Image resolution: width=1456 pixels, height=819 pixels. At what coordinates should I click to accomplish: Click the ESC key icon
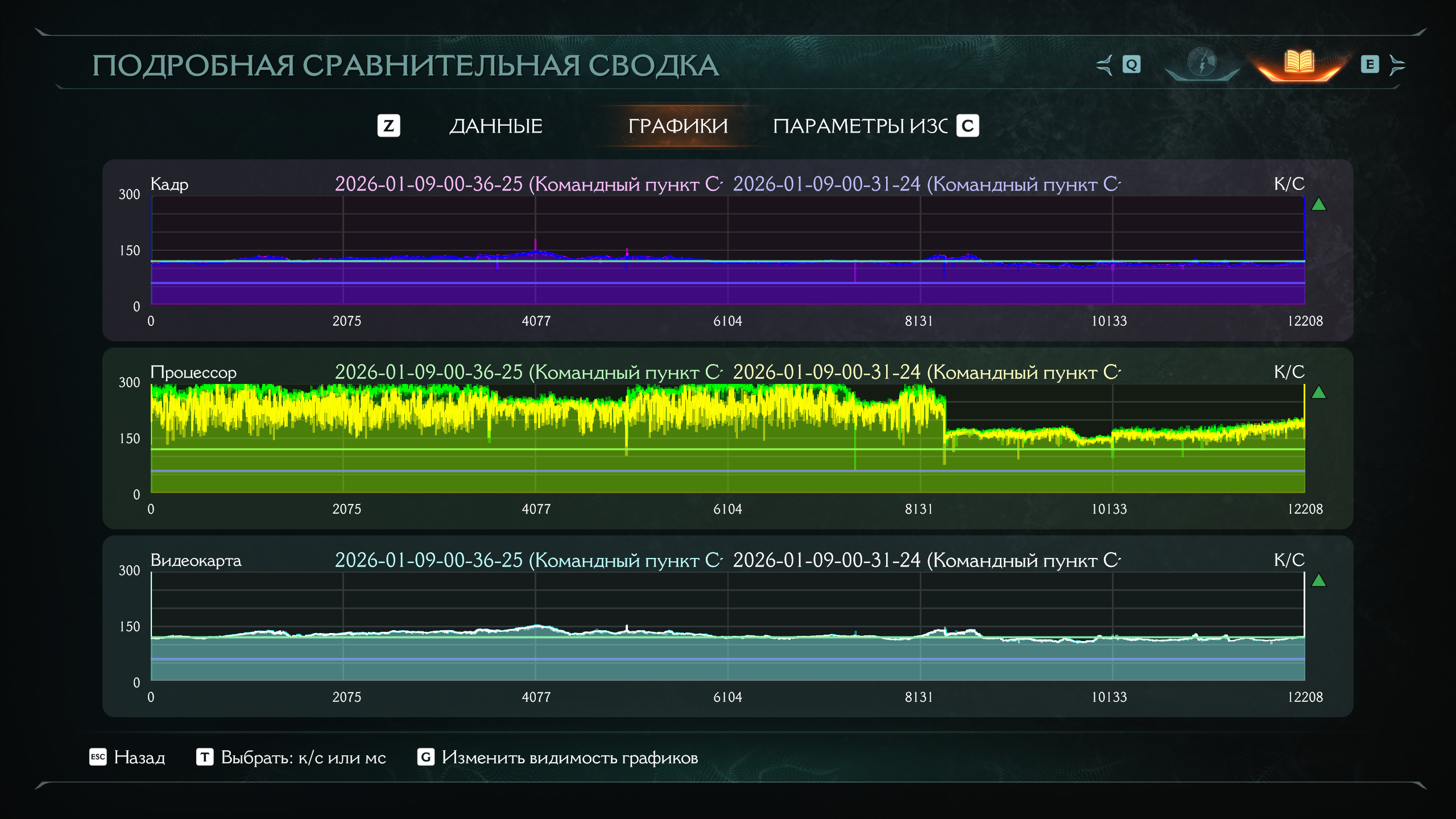point(98,757)
